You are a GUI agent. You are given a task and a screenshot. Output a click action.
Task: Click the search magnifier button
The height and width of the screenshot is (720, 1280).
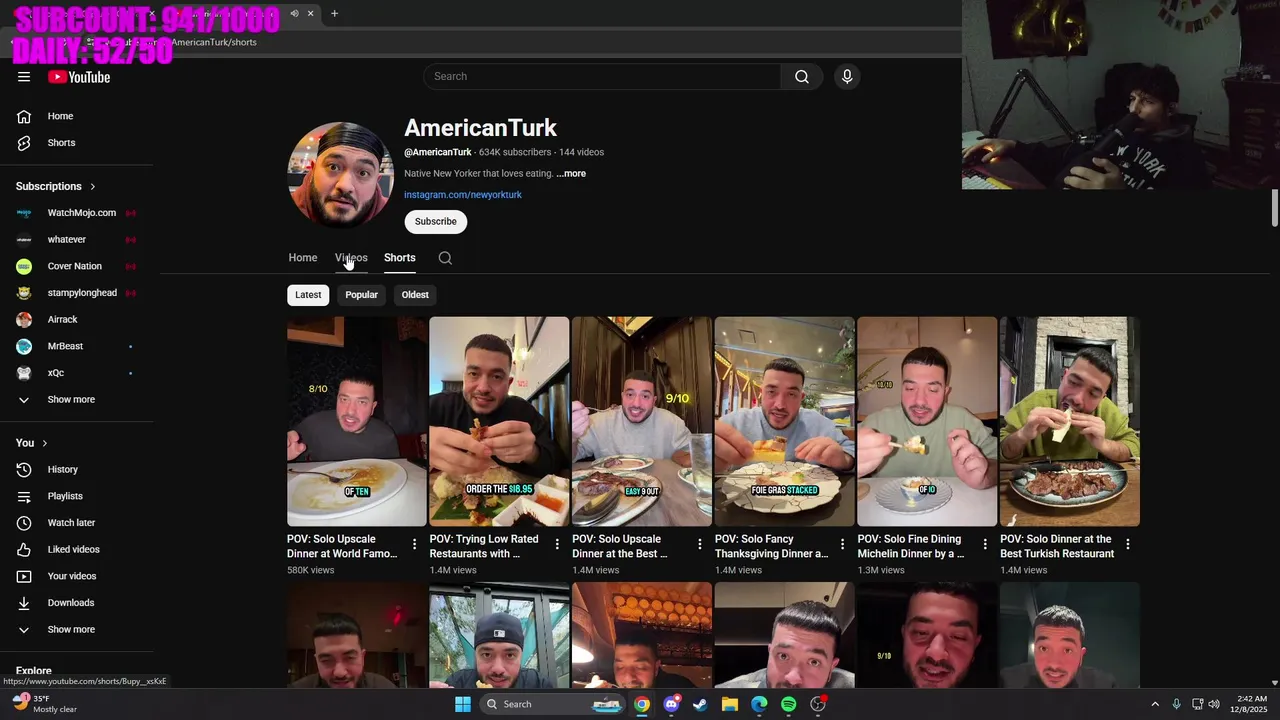coord(802,77)
